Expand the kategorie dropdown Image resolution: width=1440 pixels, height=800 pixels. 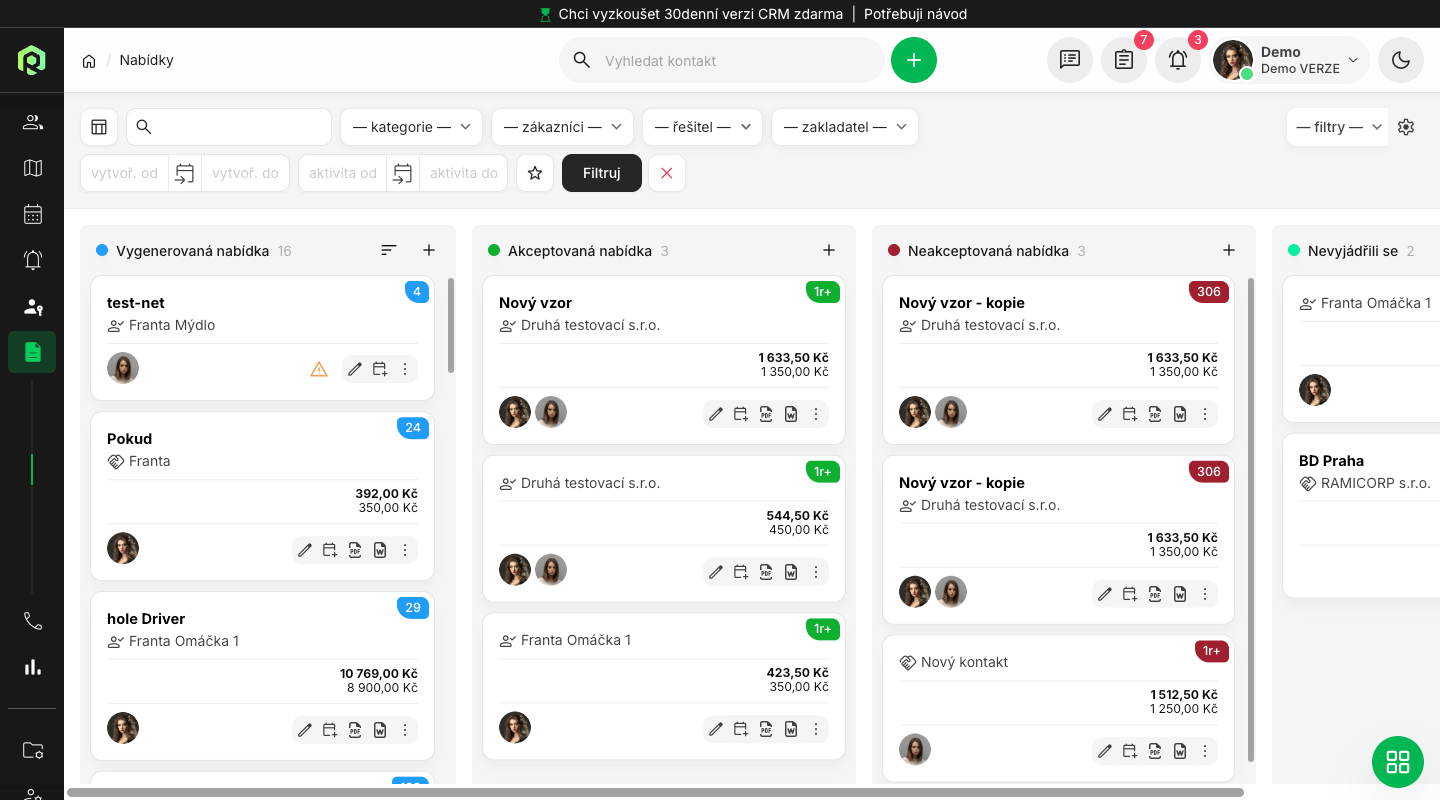(x=411, y=127)
